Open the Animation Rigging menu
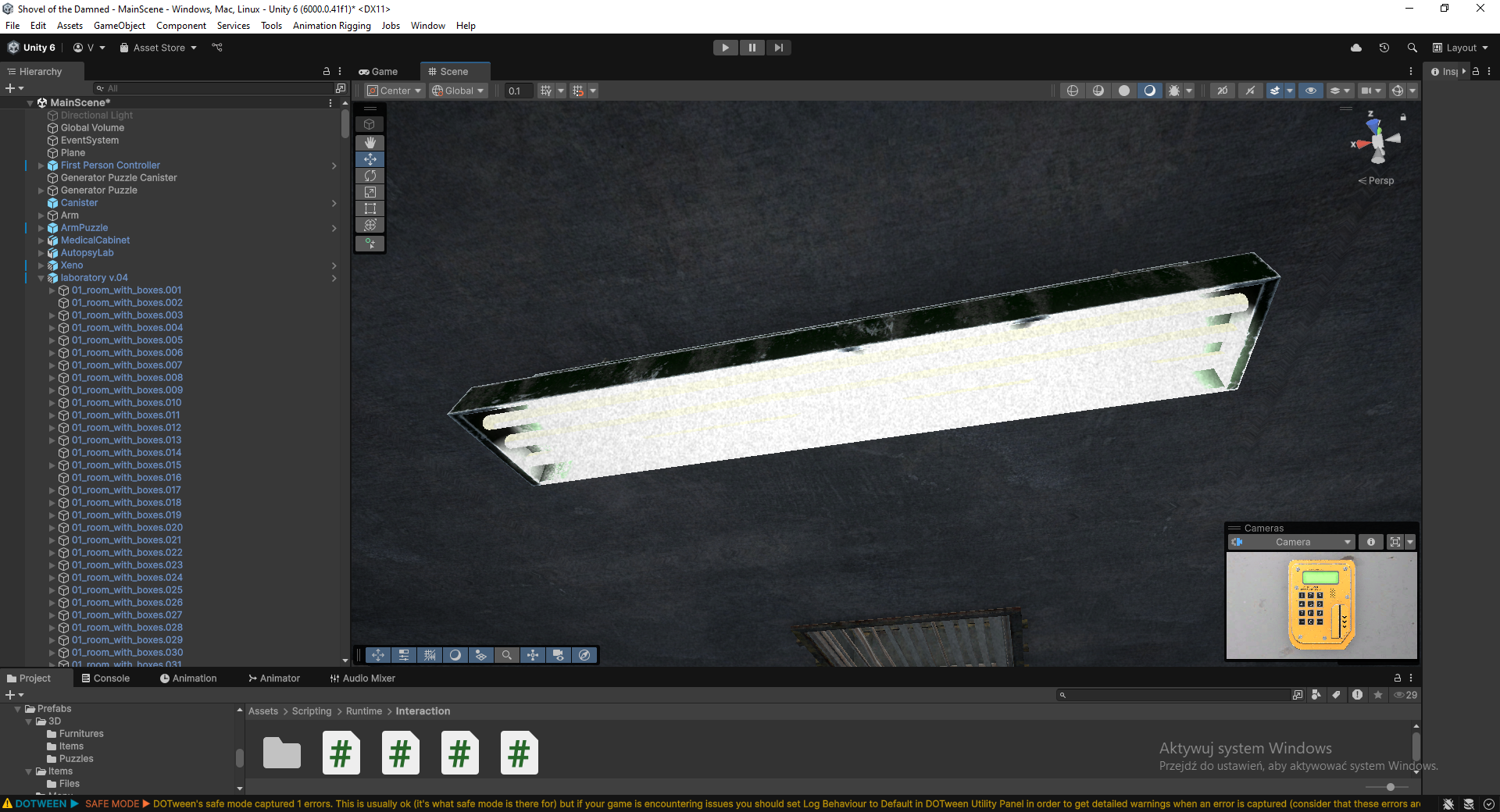The image size is (1500, 812). coord(331,26)
